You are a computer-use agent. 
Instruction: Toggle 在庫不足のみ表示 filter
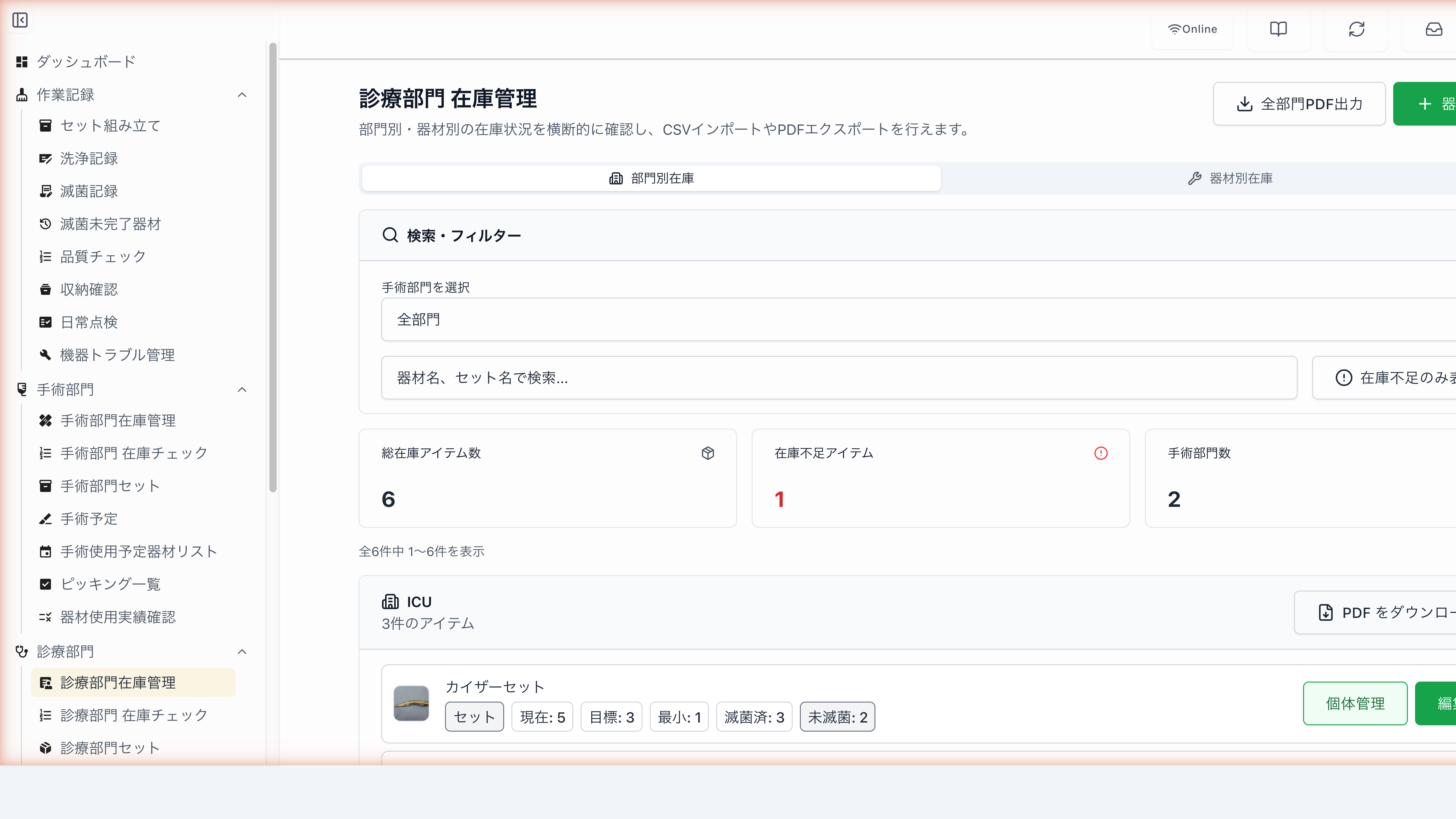coord(1384,378)
